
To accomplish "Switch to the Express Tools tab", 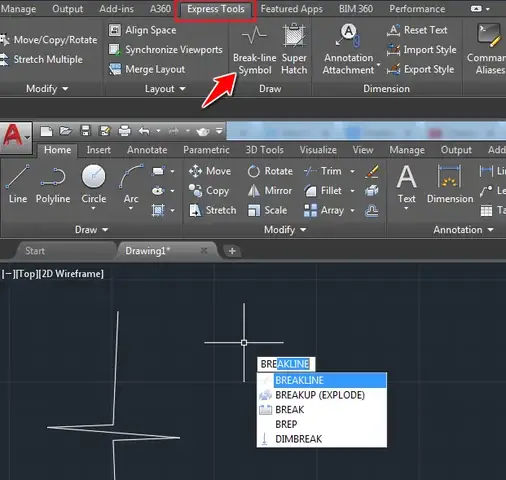I will point(216,9).
